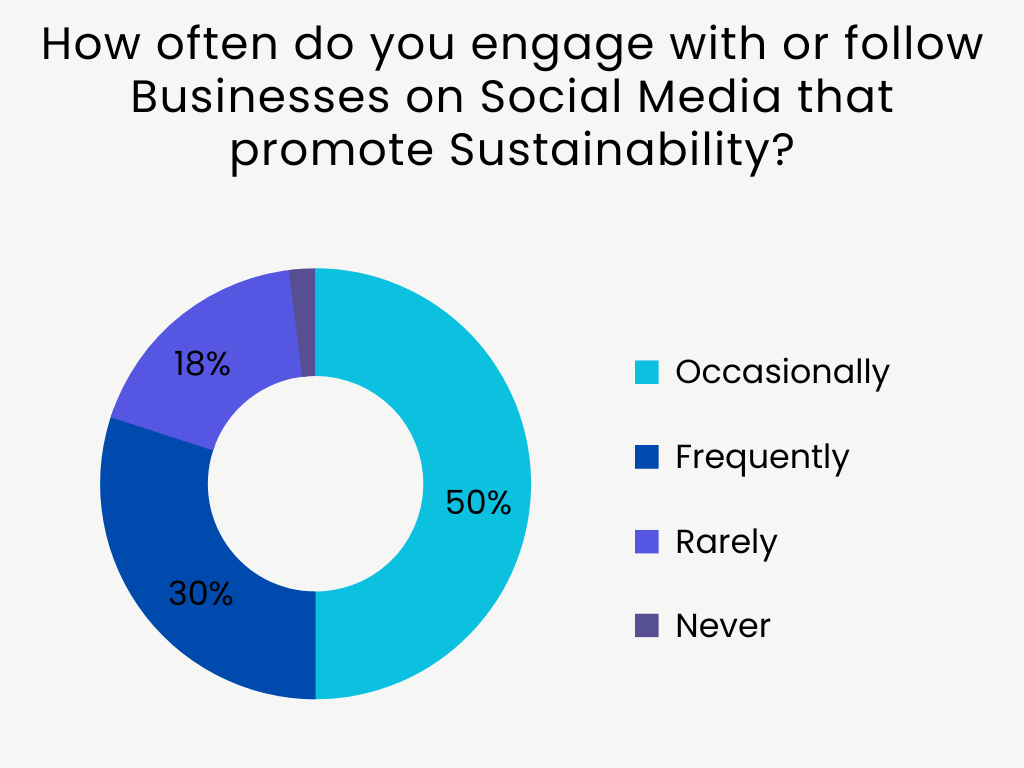
Task: Click the Rarely legend label text
Action: pos(726,542)
